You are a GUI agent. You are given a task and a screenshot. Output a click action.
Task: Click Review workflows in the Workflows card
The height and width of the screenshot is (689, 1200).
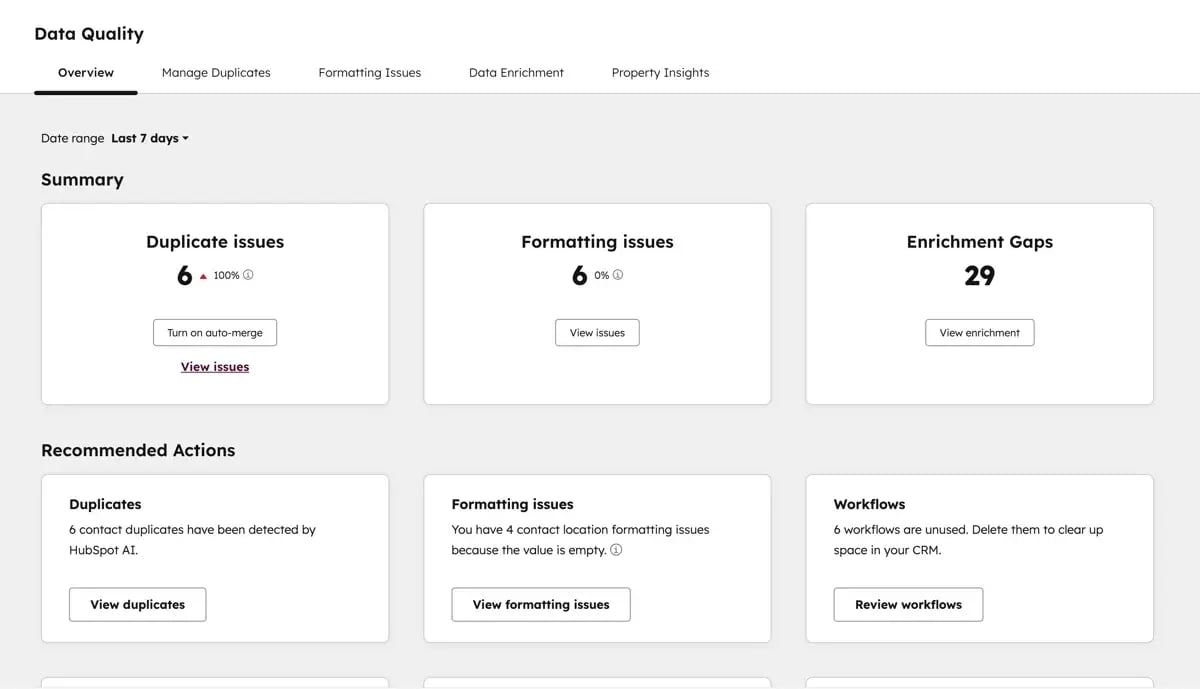tap(907, 604)
